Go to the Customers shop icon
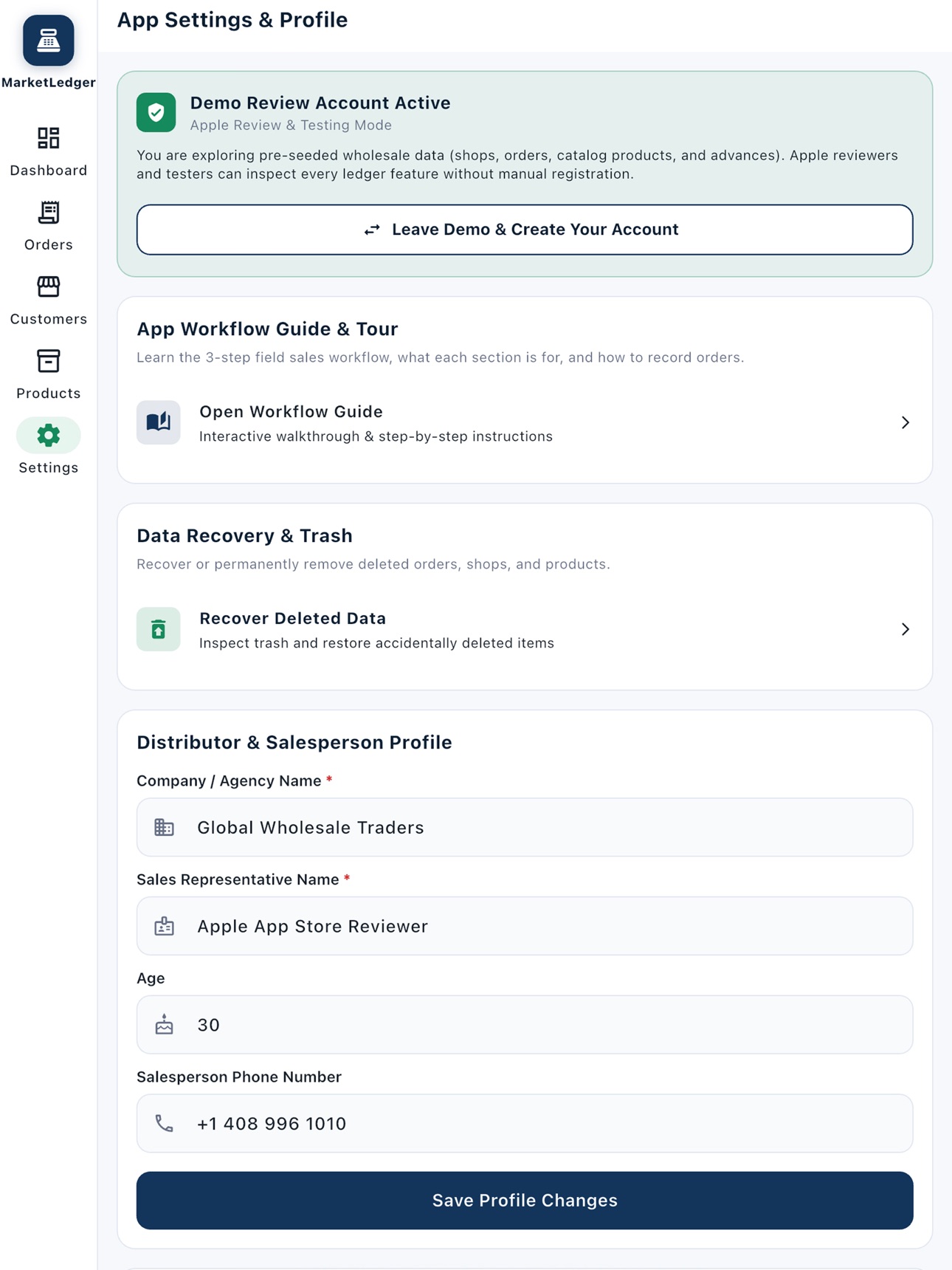The width and height of the screenshot is (952, 1270). coord(49,286)
